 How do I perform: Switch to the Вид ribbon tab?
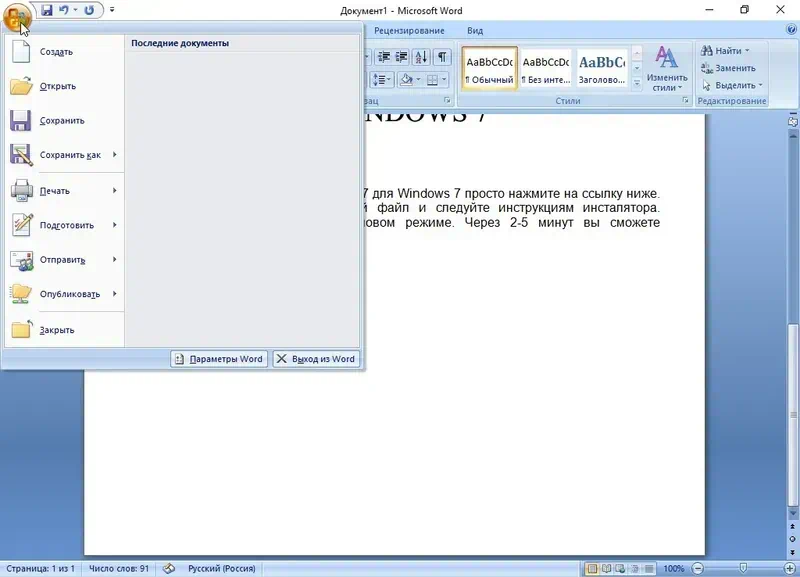(475, 31)
